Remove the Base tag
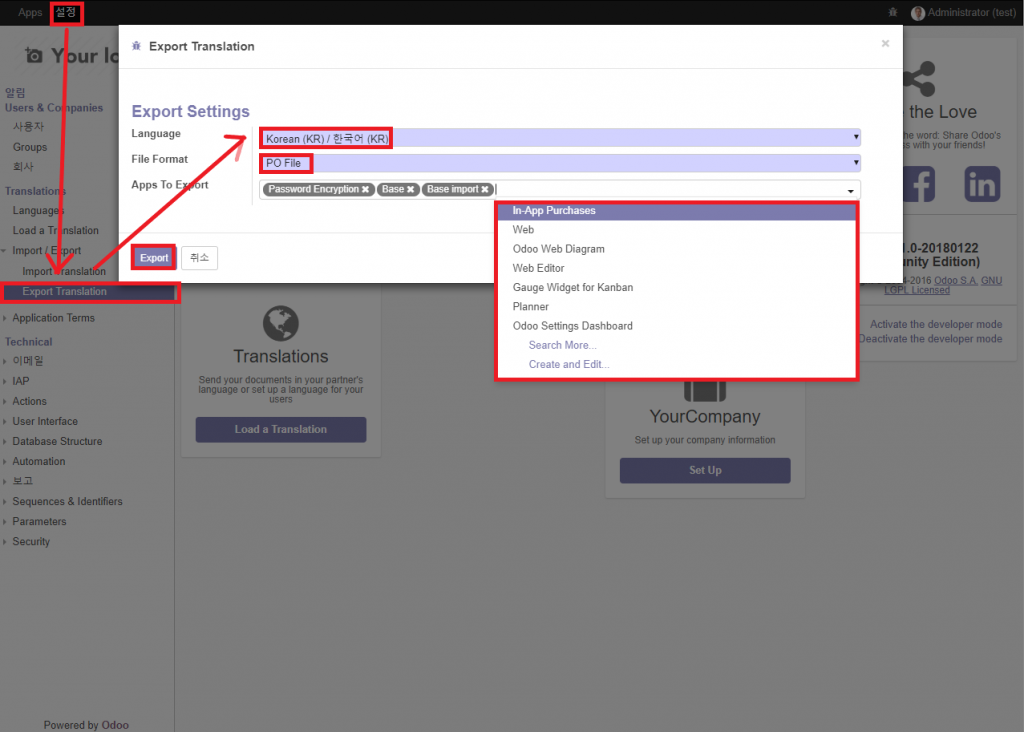 point(411,189)
